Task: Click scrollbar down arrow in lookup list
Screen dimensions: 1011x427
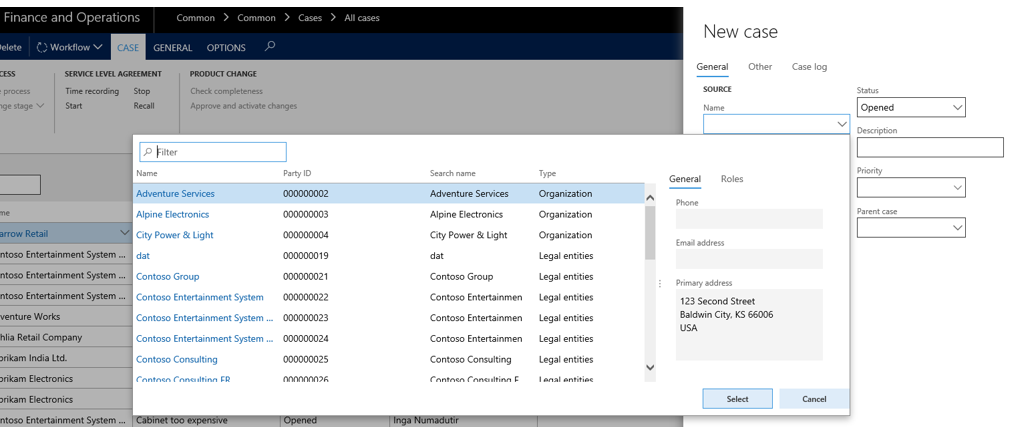Action: click(x=650, y=368)
